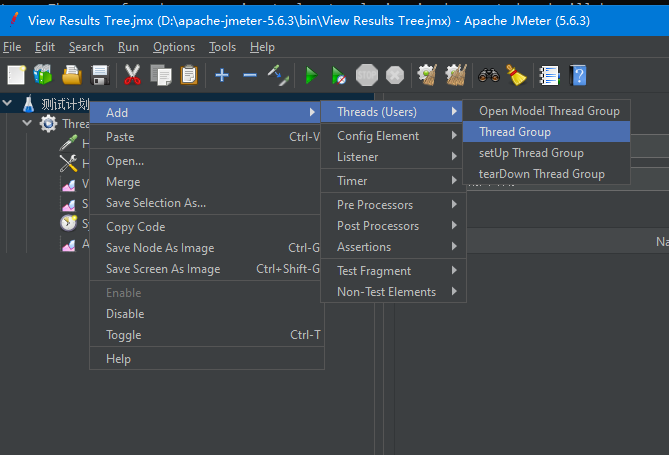The image size is (669, 455).
Task: Click Save Selection As... entry
Action: 205,203
